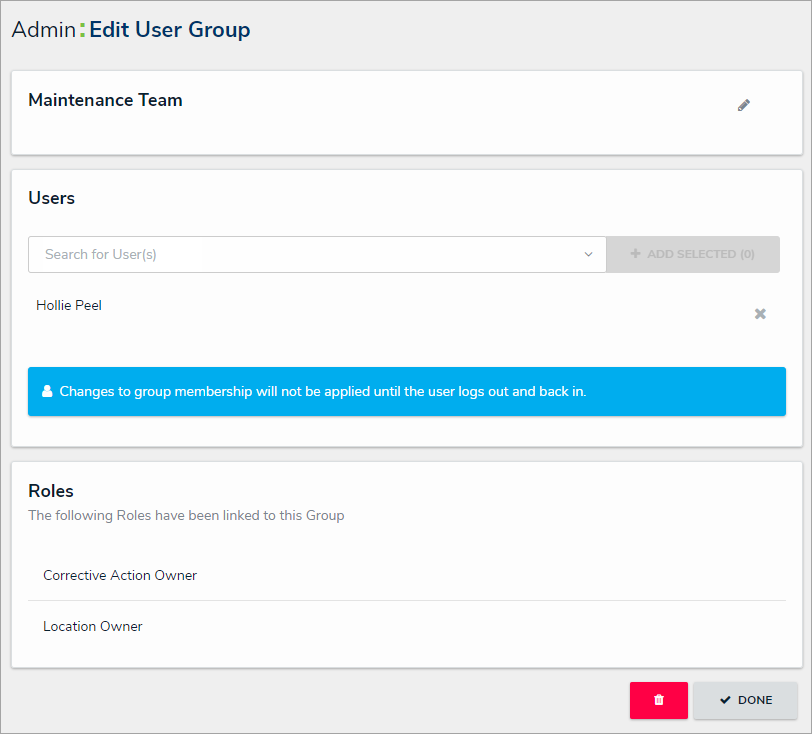Remove Hollie Peel using the X icon

click(x=760, y=314)
